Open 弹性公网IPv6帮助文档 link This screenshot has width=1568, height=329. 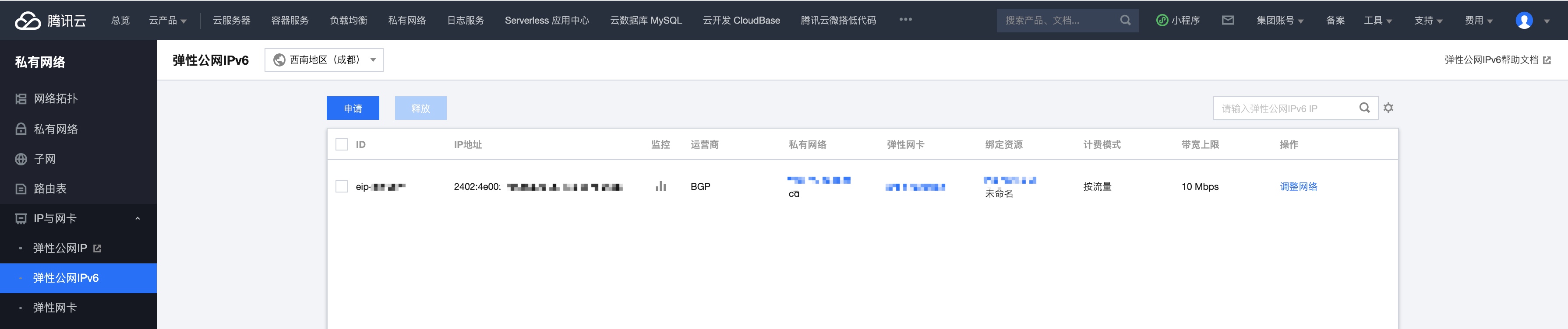click(1491, 59)
